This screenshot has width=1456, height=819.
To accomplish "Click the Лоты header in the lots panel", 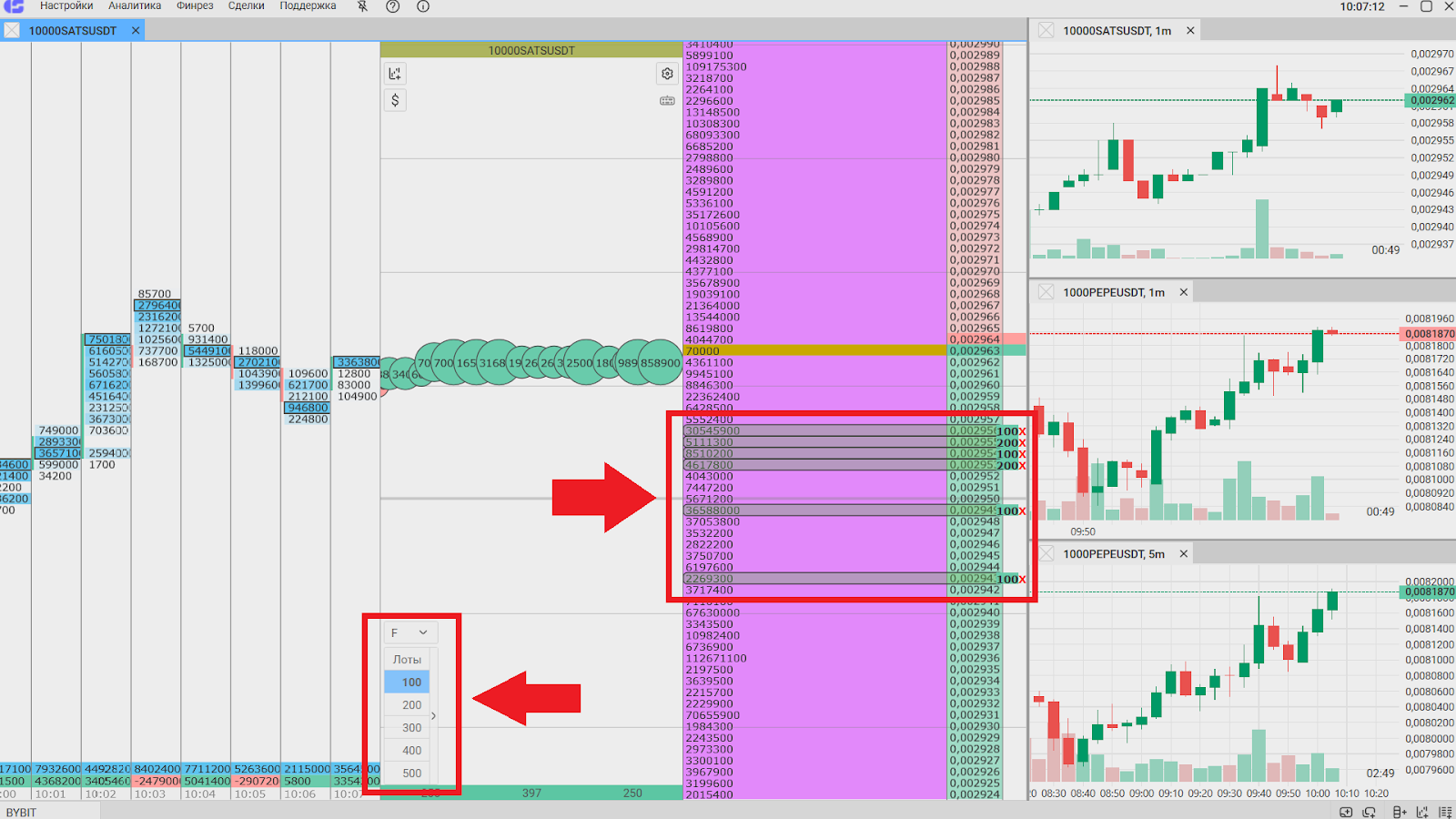I will click(407, 659).
